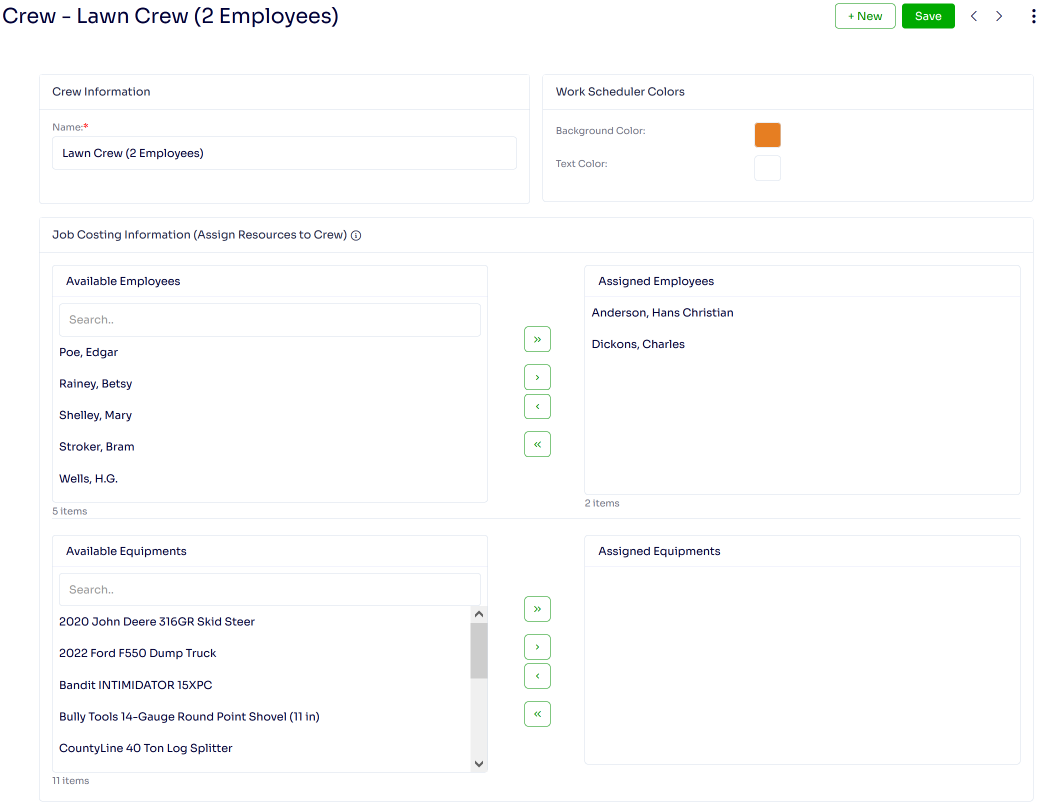This screenshot has width=1041, height=808.
Task: Open the three-dot more options menu
Action: pyautogui.click(x=1033, y=16)
